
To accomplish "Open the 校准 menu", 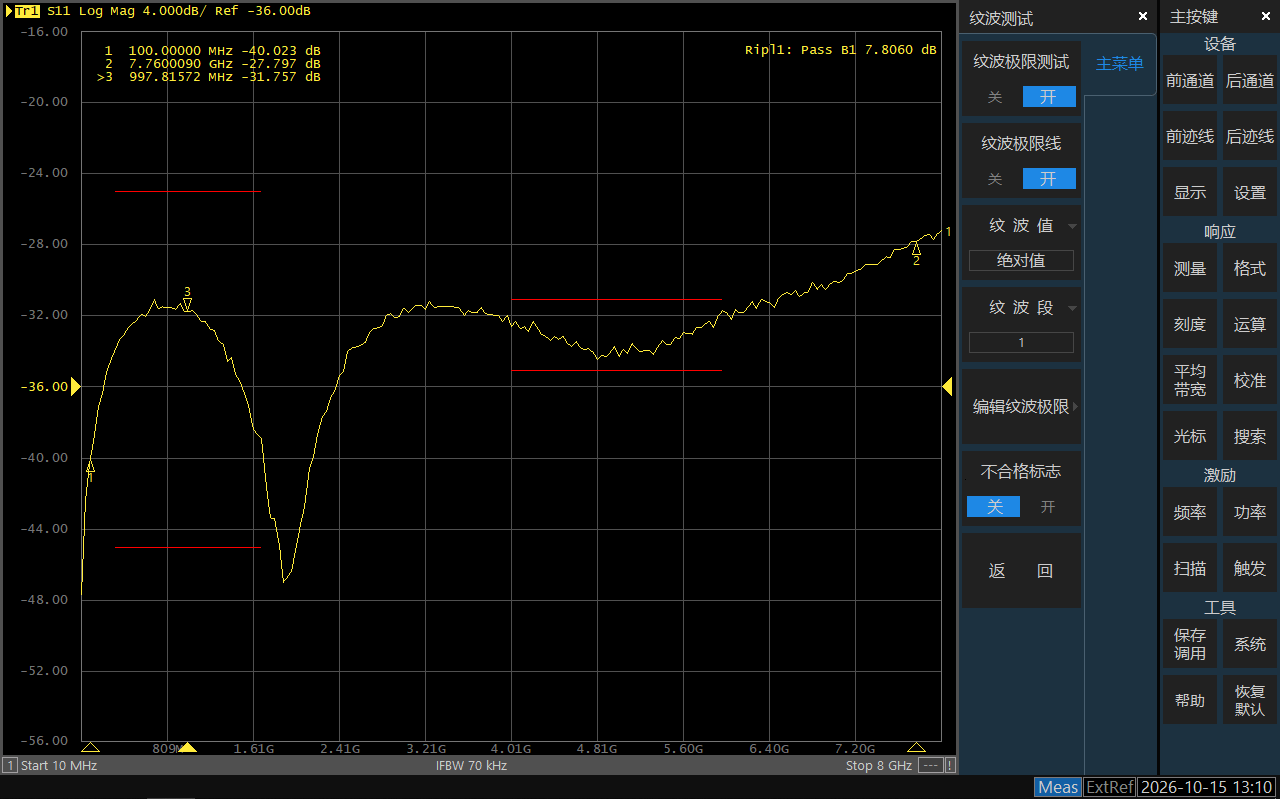I will (1250, 381).
